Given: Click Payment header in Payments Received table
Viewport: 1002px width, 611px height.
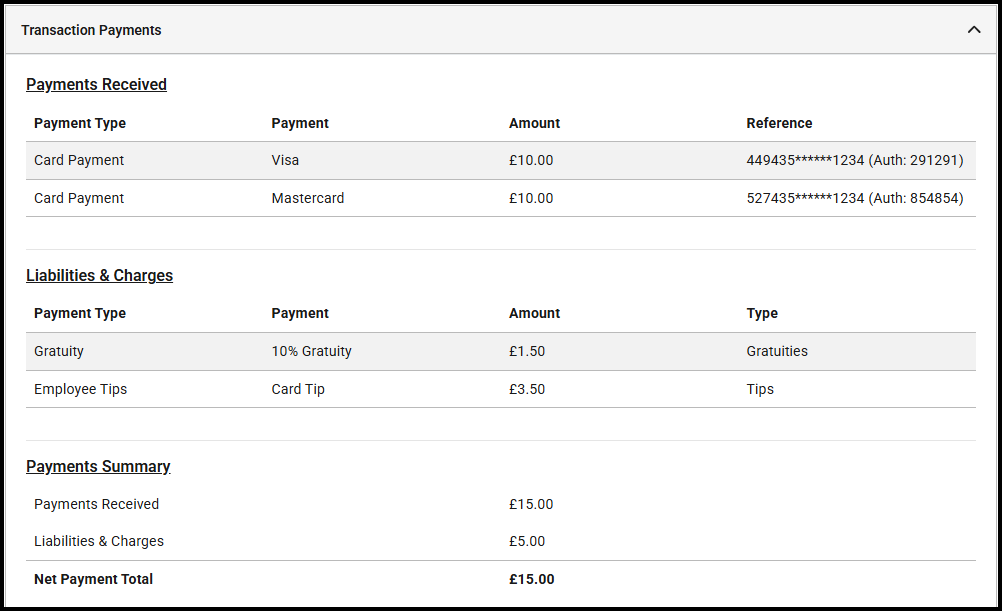Looking at the screenshot, I should click(300, 123).
